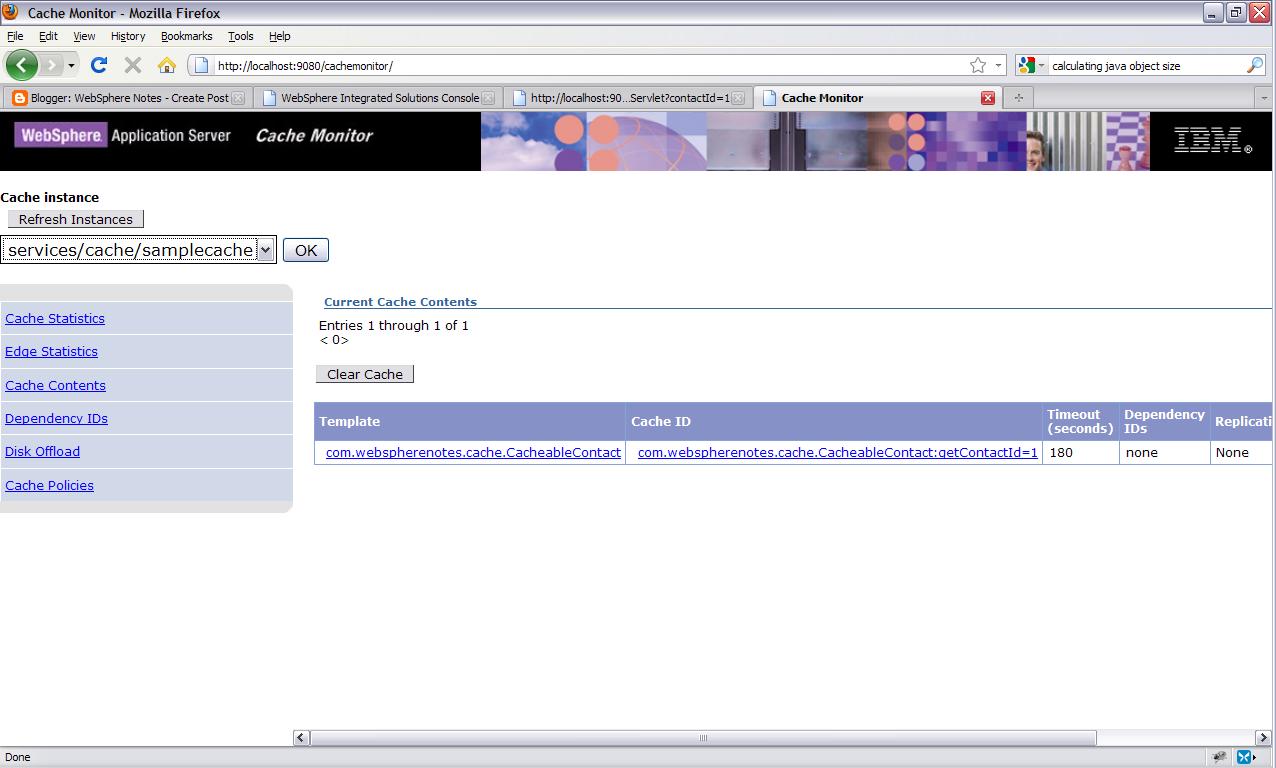1276x768 pixels.
Task: Go back with the green Back arrow
Action: [x=21, y=65]
